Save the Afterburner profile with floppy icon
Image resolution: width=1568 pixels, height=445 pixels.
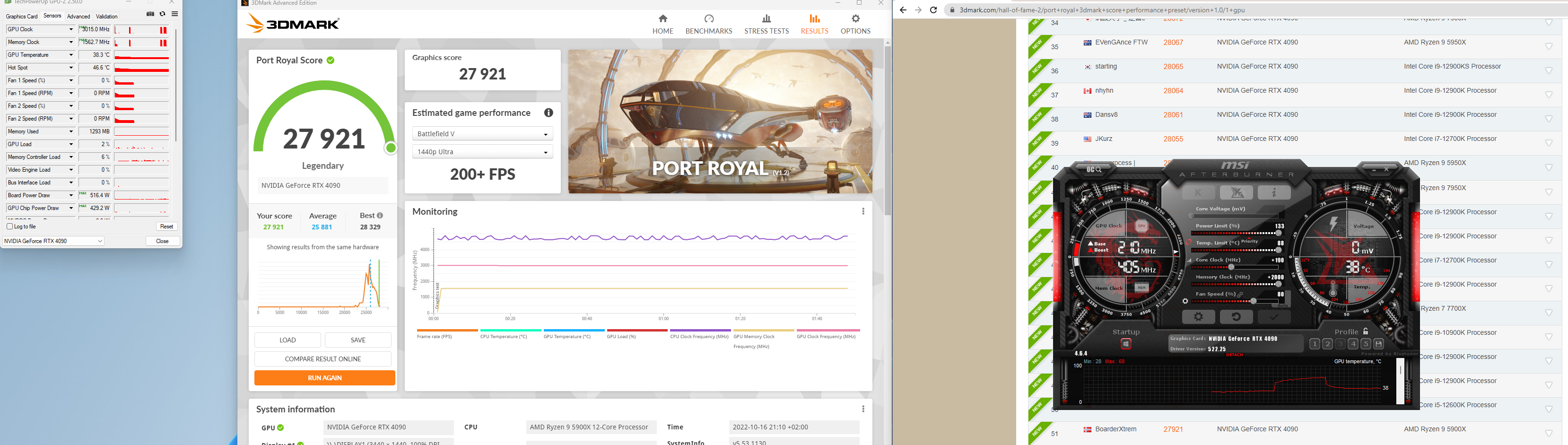pyautogui.click(x=1379, y=345)
